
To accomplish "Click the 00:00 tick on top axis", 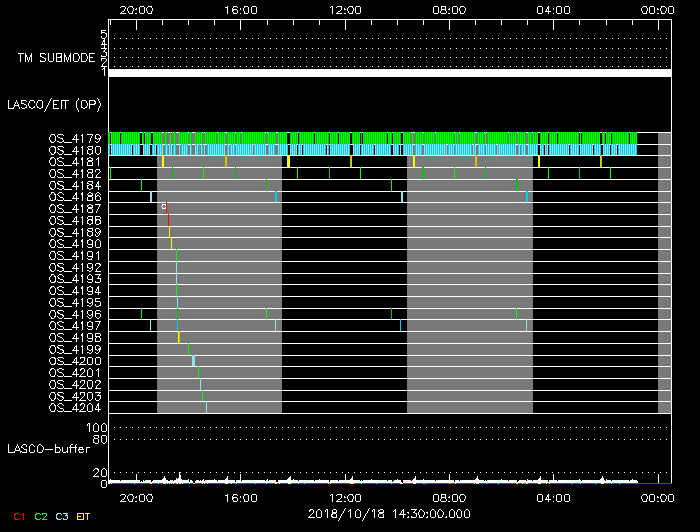I will click(x=657, y=9).
